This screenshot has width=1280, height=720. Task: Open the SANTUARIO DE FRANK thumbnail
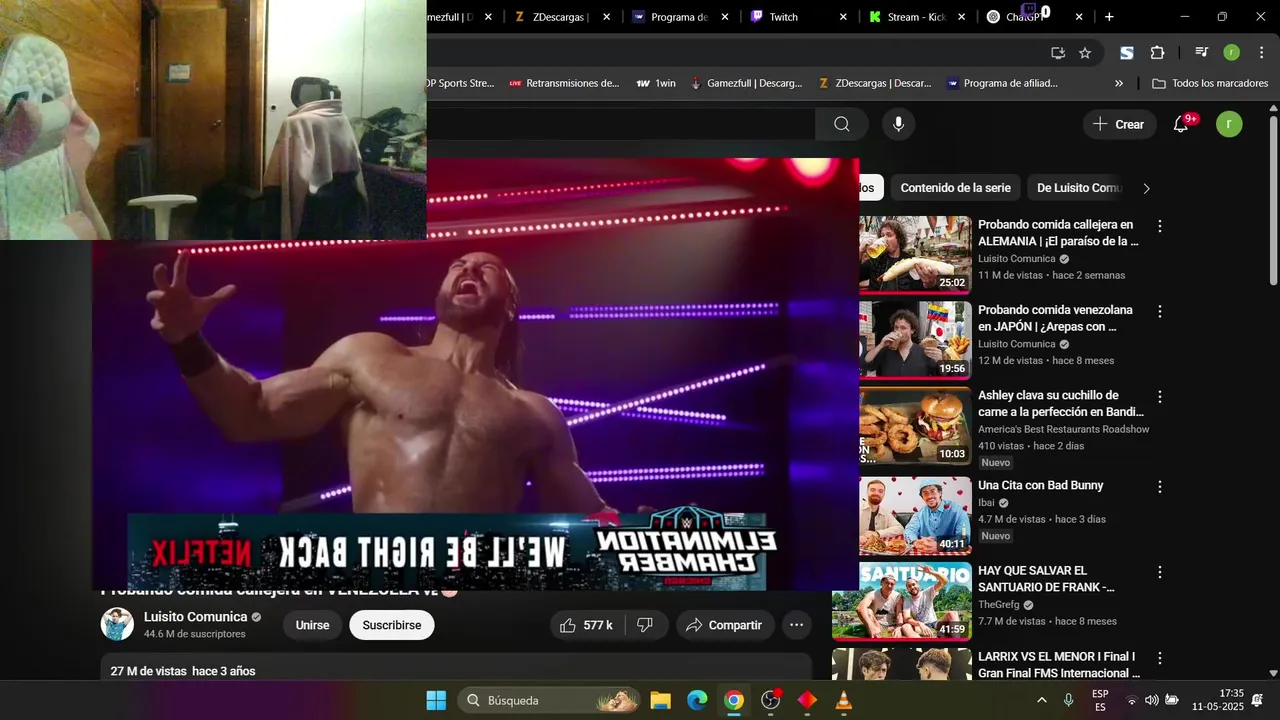pos(902,600)
